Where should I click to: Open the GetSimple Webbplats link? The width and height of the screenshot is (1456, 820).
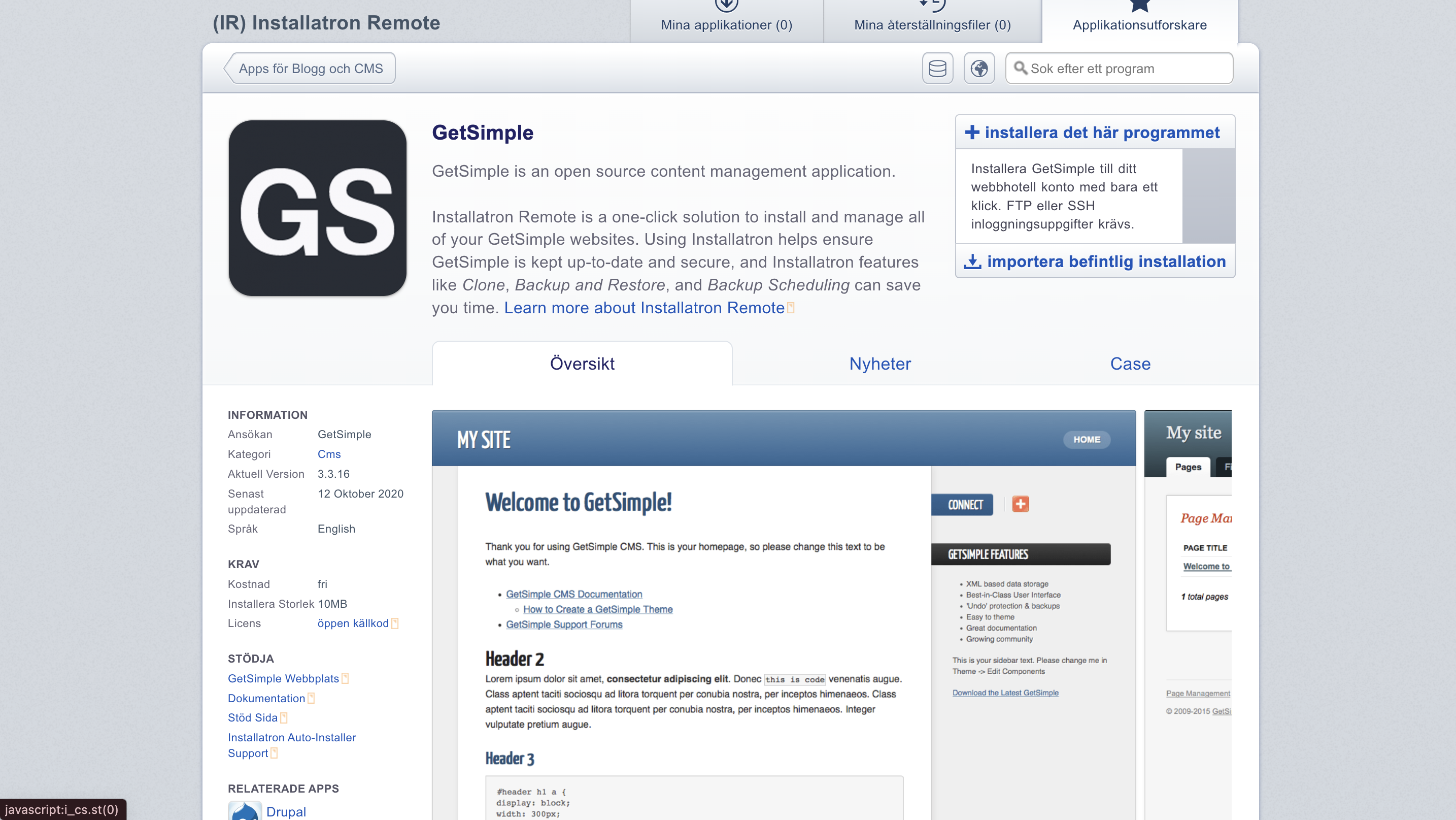[283, 678]
